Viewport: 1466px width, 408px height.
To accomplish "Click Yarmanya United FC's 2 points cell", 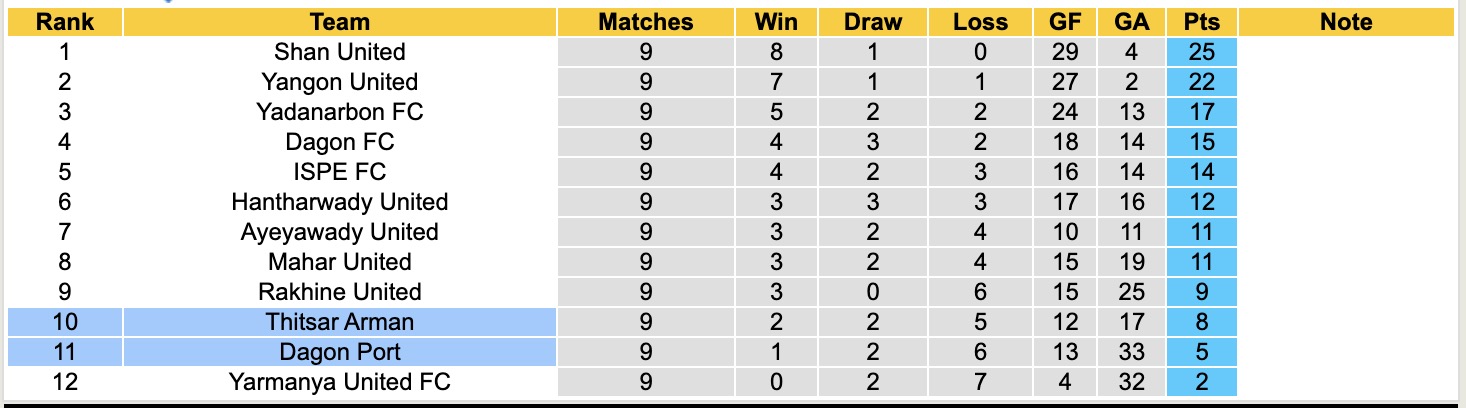I will pyautogui.click(x=1201, y=382).
